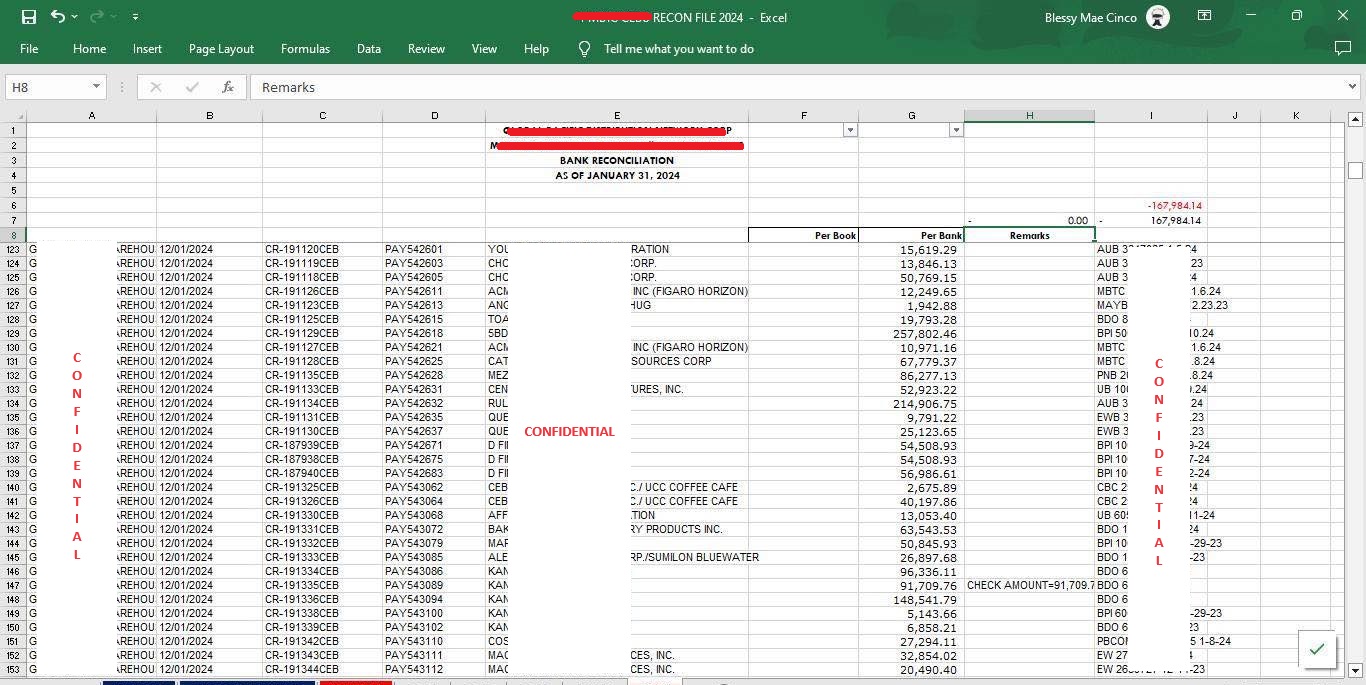
Task: Click into the formula bar text Remarks
Action: pyautogui.click(x=289, y=87)
